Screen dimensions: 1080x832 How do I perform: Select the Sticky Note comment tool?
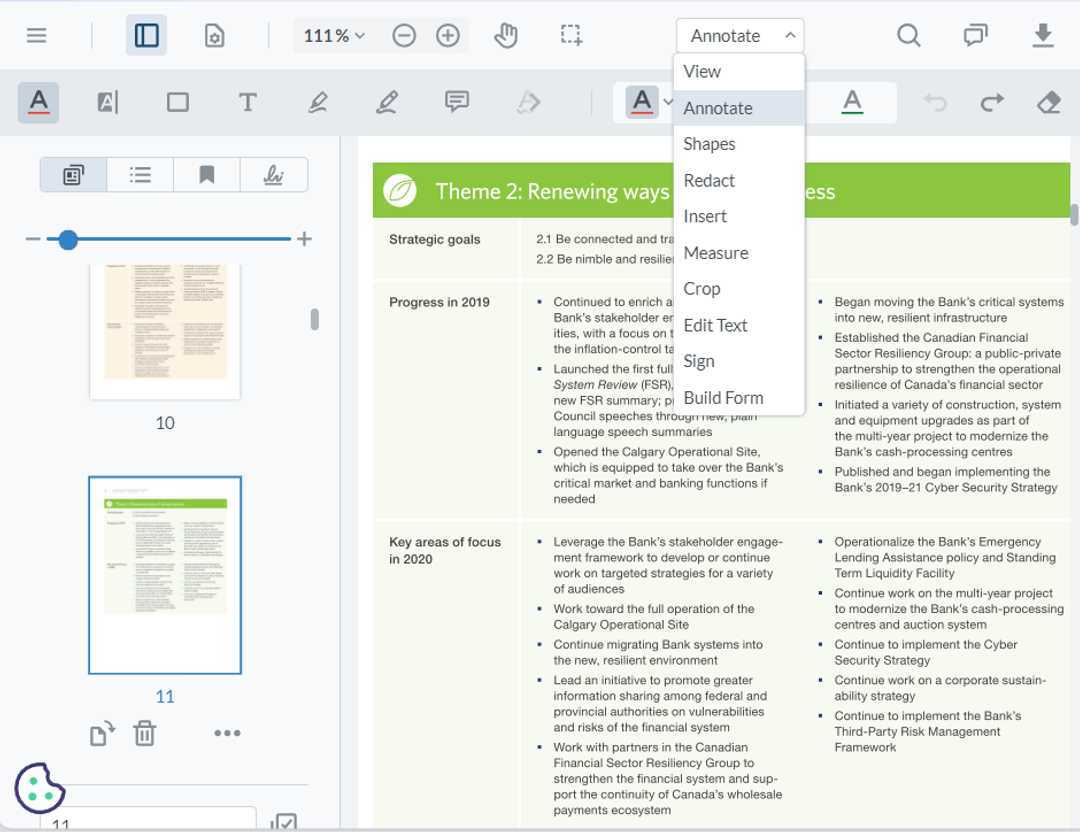point(455,101)
